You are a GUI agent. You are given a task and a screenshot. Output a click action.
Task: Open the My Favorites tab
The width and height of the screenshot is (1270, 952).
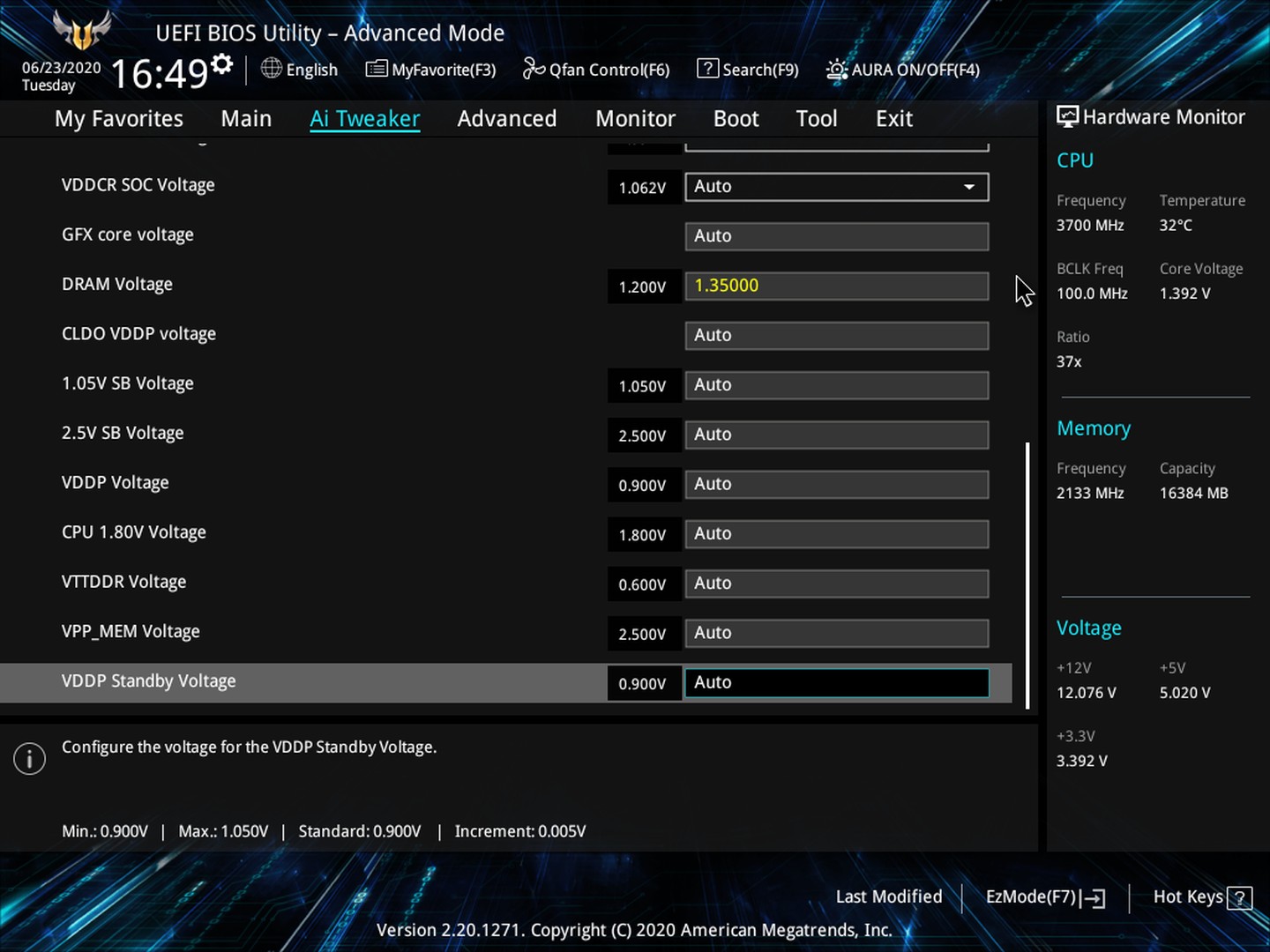point(119,119)
